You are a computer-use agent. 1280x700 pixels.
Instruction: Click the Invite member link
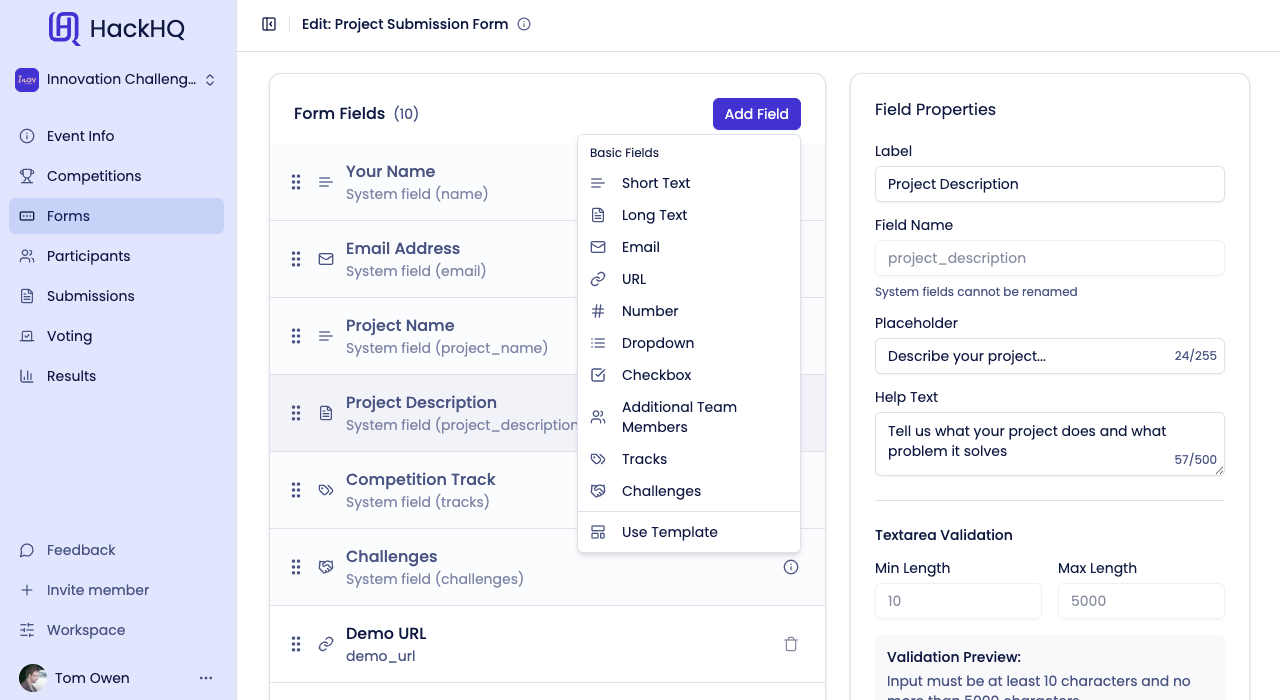point(97,590)
